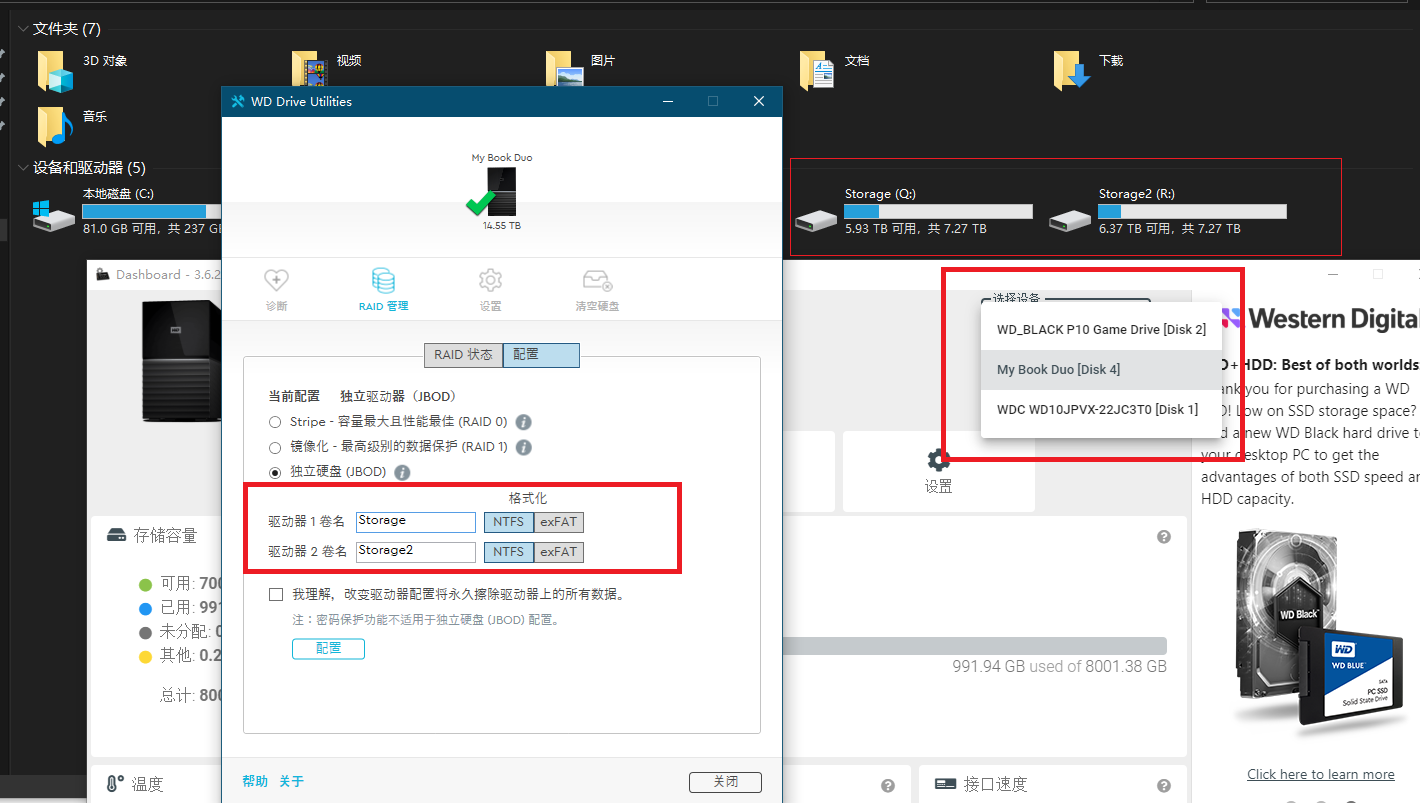The image size is (1420, 803).
Task: Collapse the 设备和驱动器 (5) group in Explorer
Action: [24, 168]
